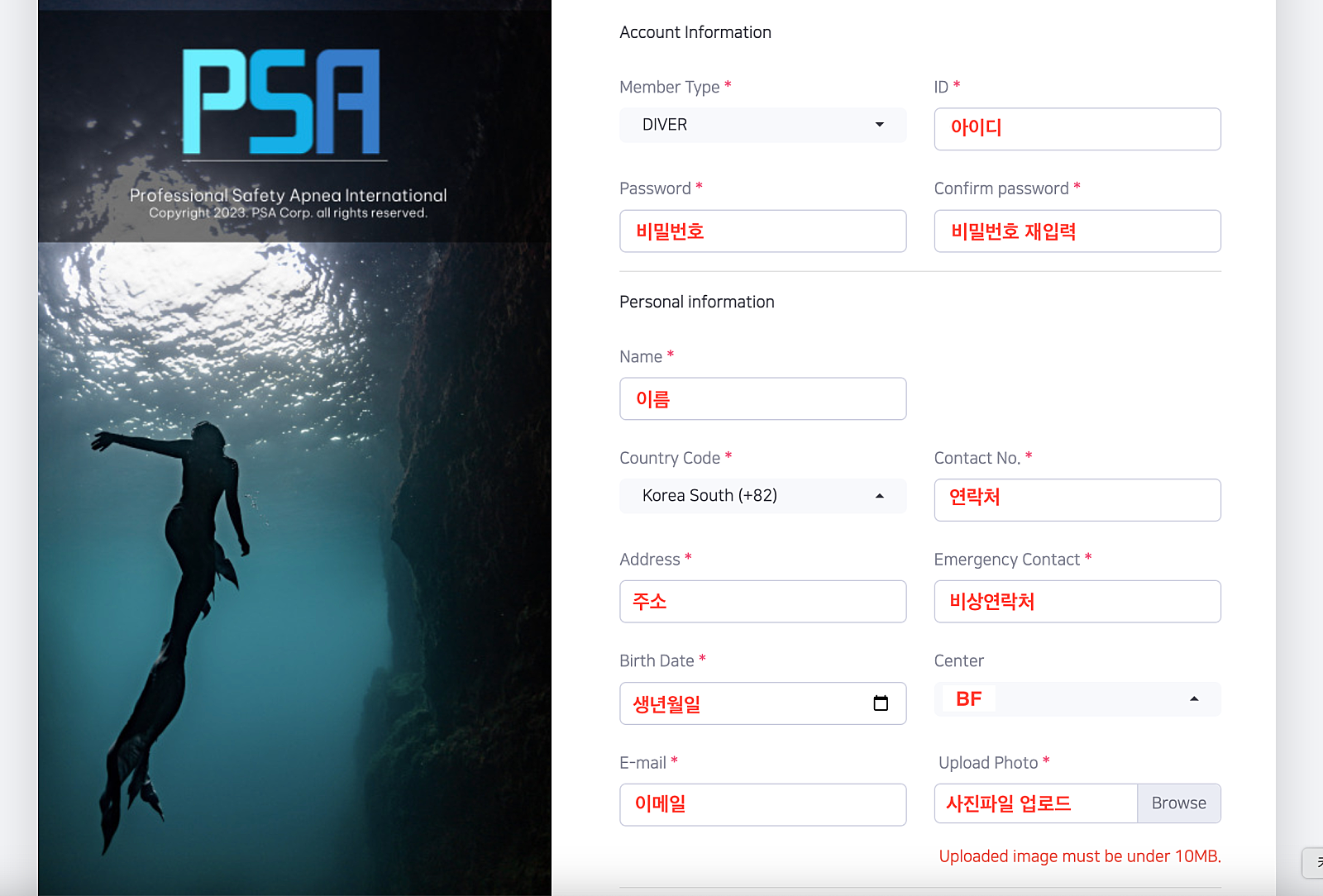
Task: Focus the Password input field
Action: tap(762, 231)
